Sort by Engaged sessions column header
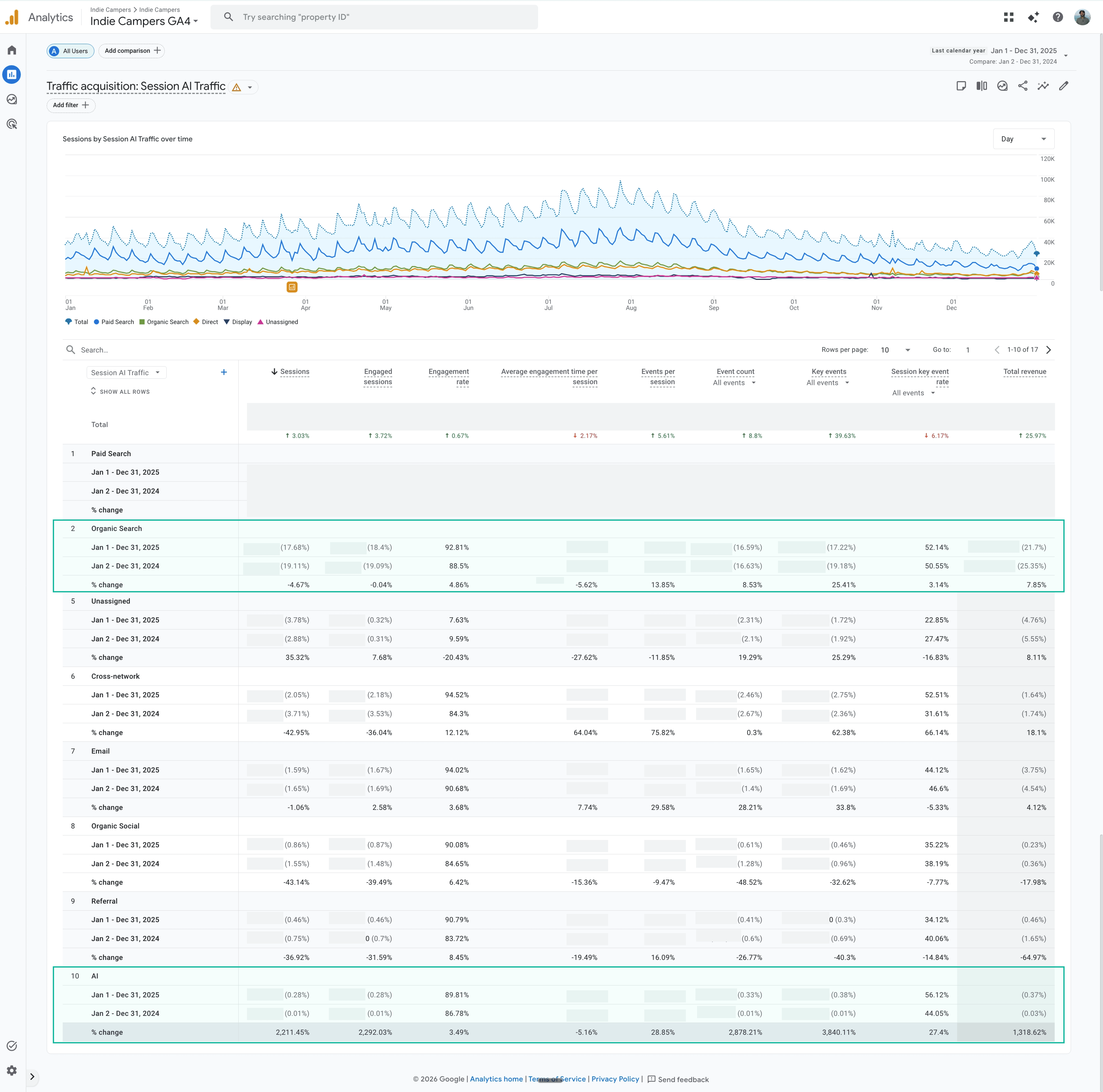This screenshot has height=1092, width=1103. (378, 377)
